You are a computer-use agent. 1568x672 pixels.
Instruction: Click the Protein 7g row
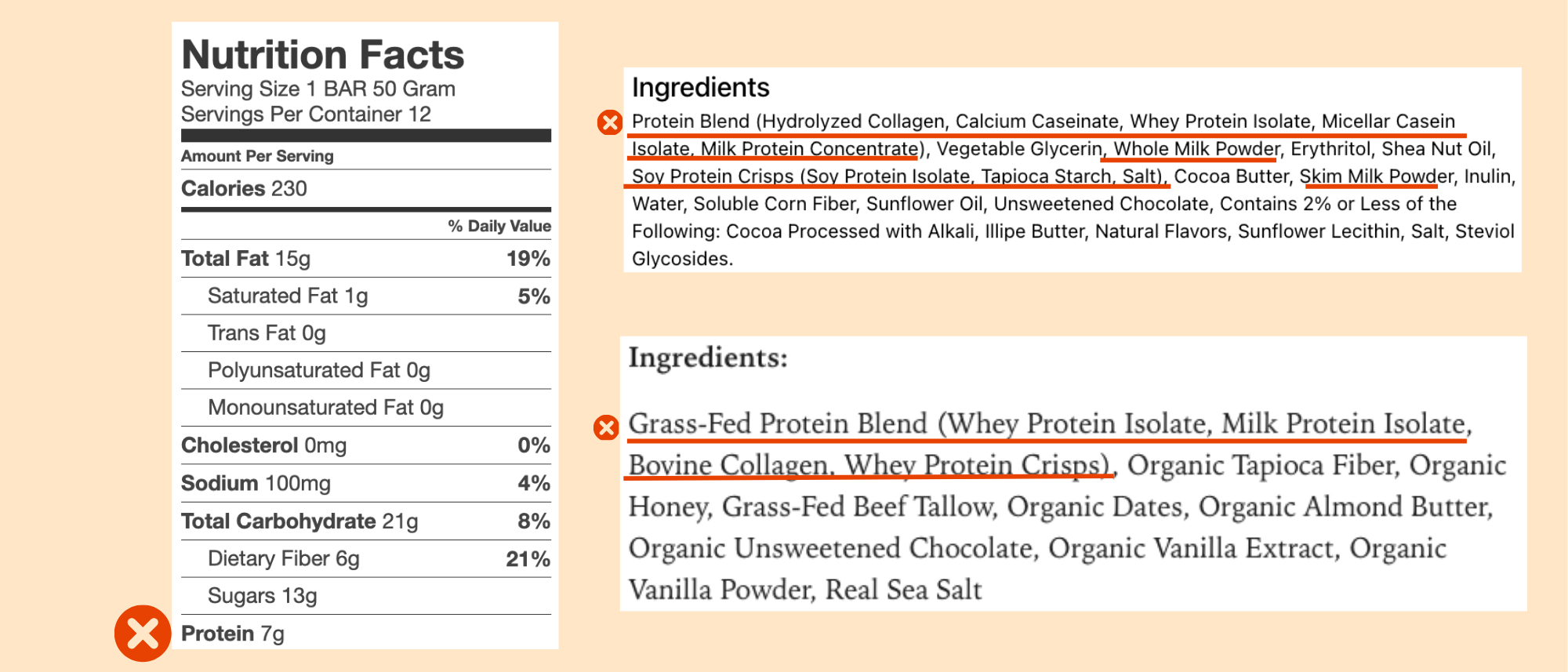point(366,634)
